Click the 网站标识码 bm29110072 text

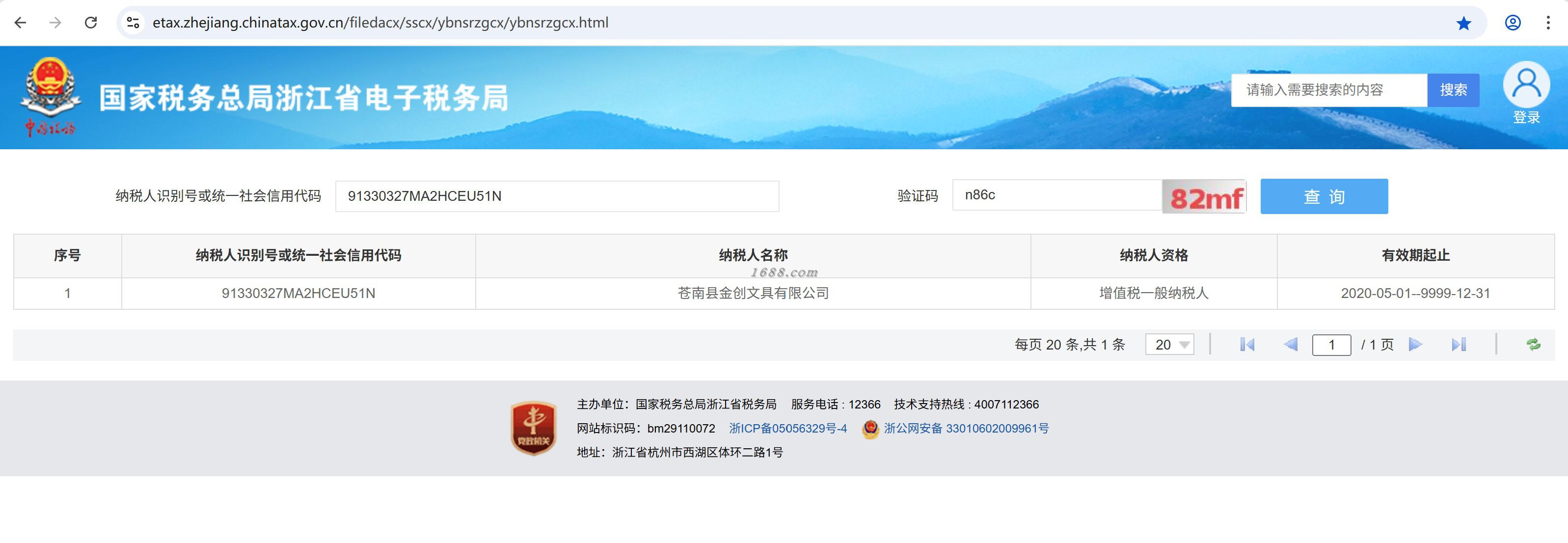tap(646, 429)
